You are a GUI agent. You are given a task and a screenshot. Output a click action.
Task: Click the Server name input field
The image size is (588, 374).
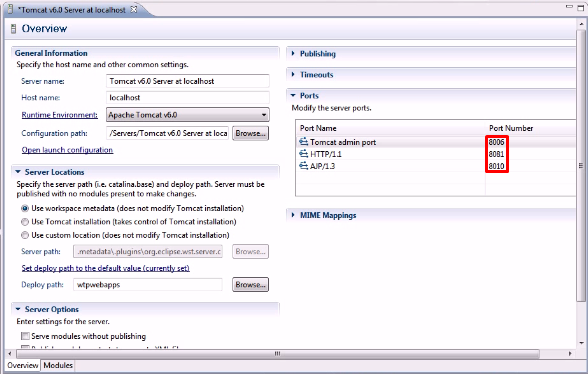pos(188,81)
